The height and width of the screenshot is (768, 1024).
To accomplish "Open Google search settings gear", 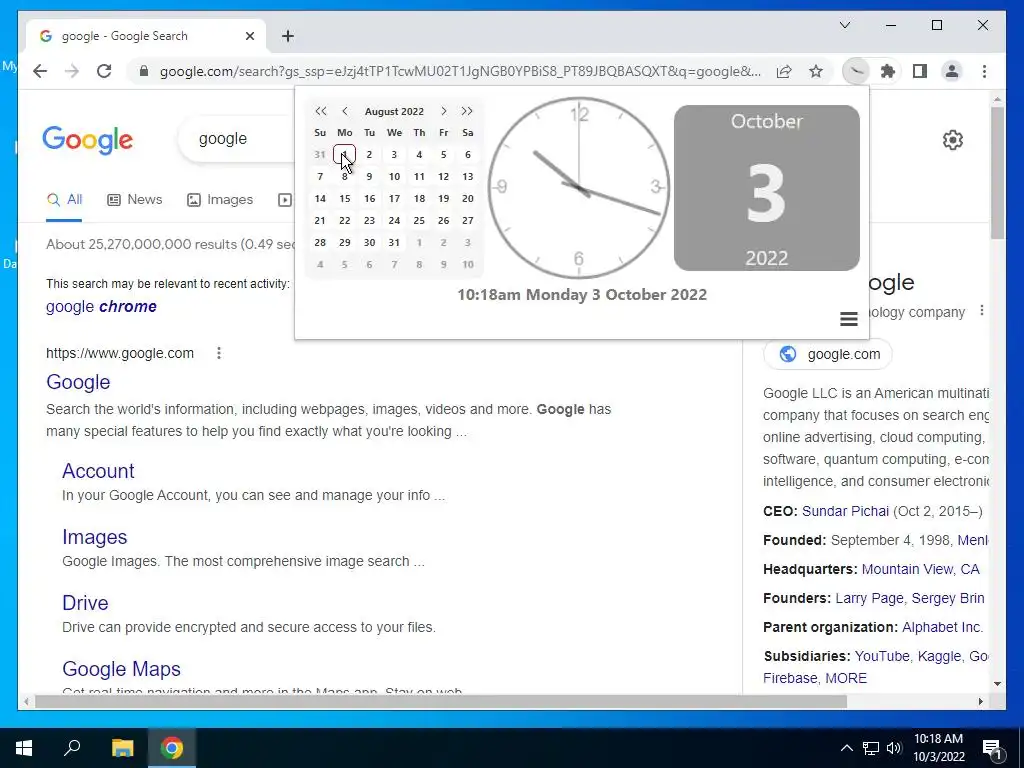I will click(x=952, y=140).
